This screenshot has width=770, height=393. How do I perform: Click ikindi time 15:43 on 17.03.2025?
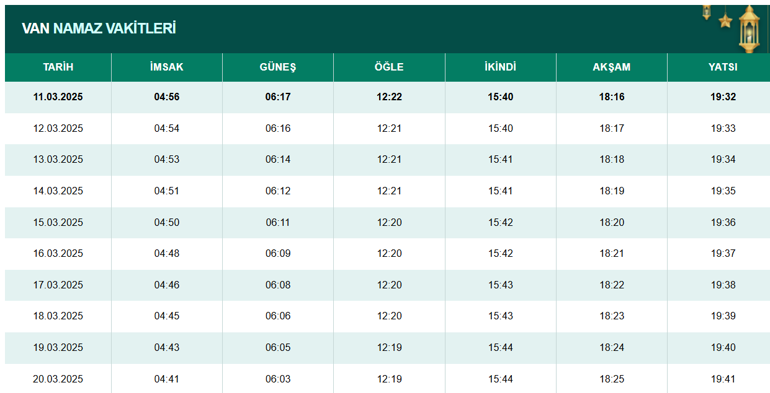[x=500, y=285]
